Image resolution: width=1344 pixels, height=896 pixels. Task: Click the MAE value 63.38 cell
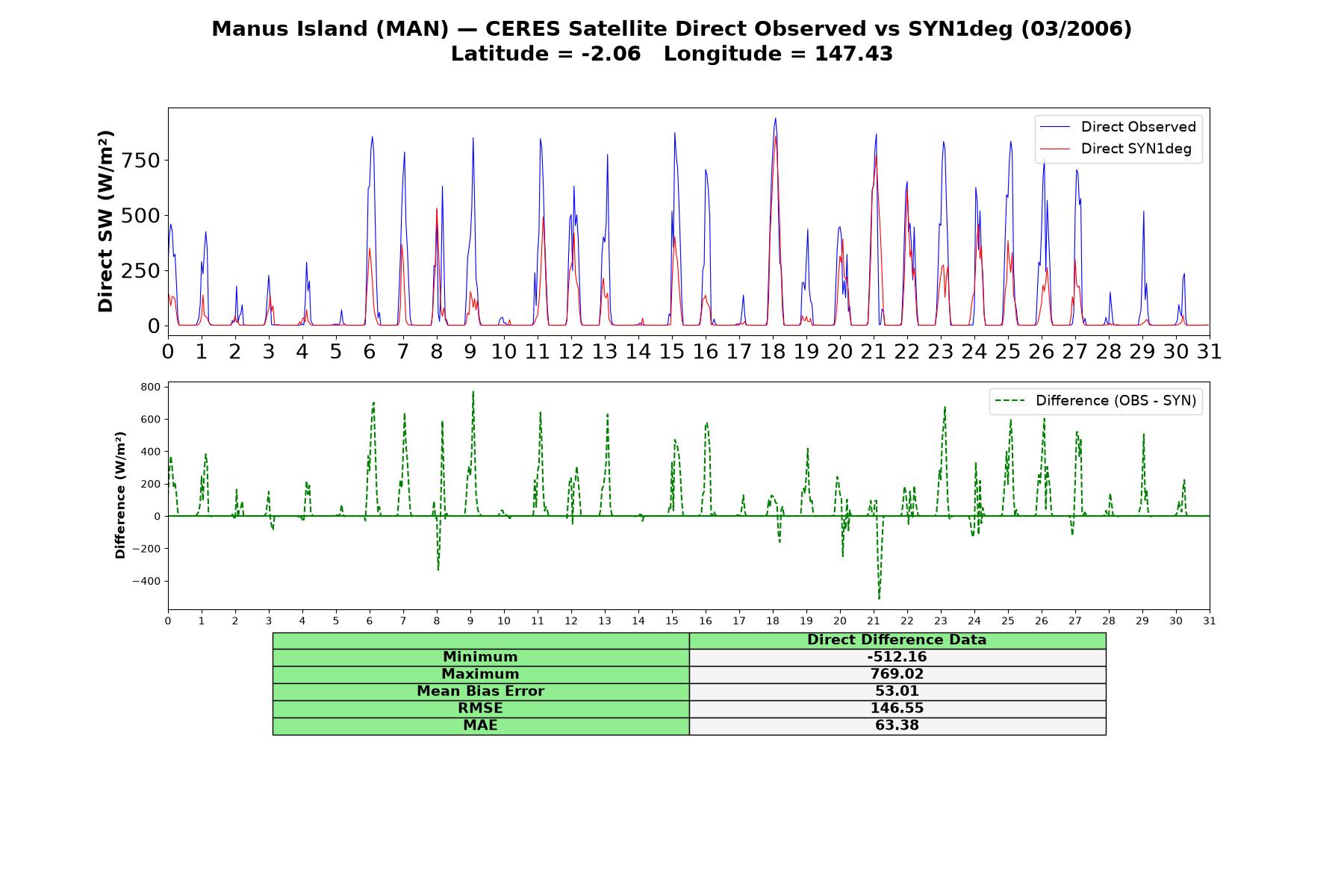[x=897, y=726]
